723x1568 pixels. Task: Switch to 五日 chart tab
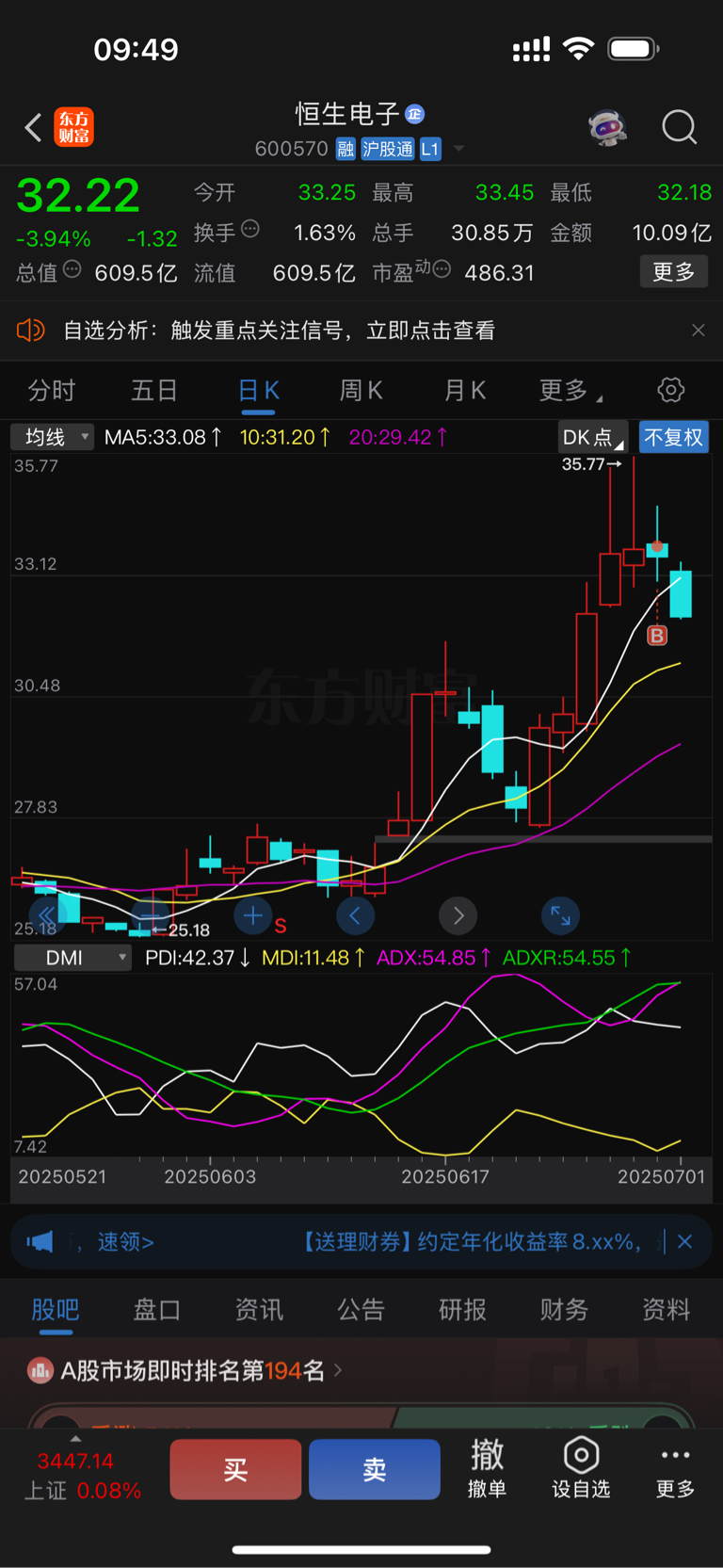154,390
